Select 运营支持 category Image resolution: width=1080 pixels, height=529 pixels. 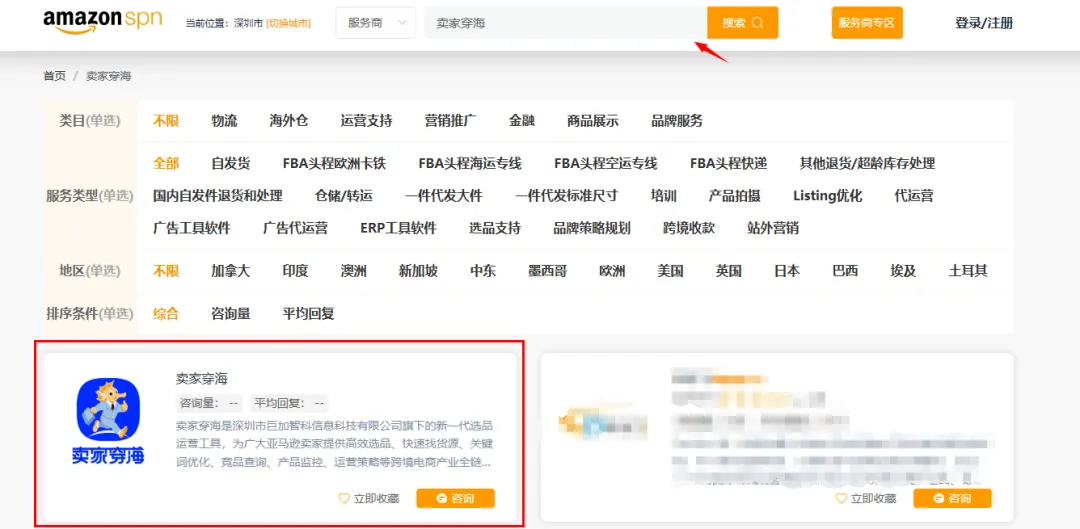[366, 121]
